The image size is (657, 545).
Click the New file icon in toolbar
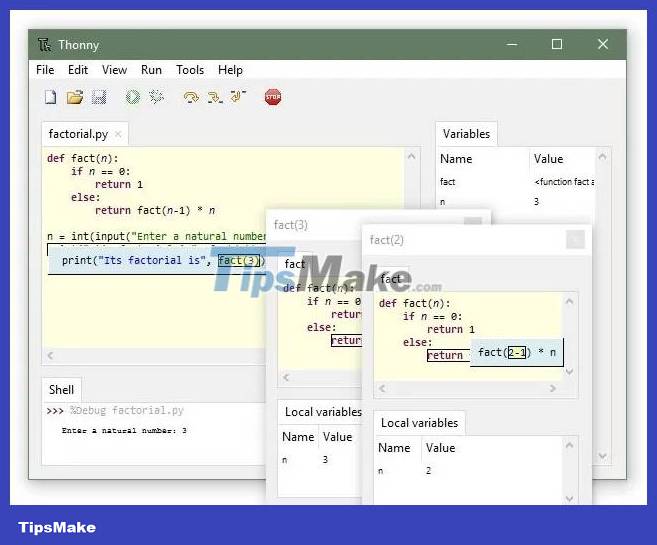point(50,97)
